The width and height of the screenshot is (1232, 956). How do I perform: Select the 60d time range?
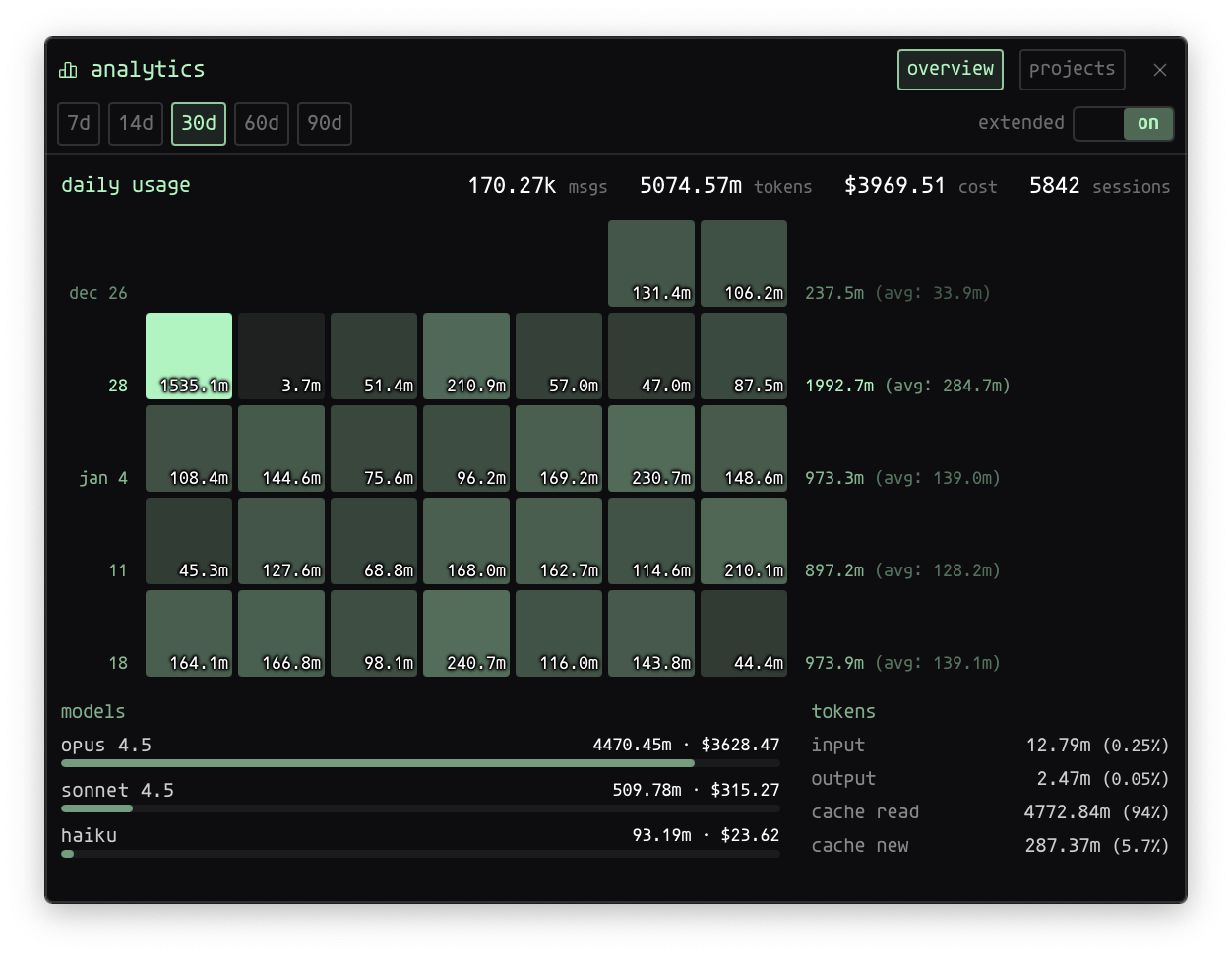261,123
